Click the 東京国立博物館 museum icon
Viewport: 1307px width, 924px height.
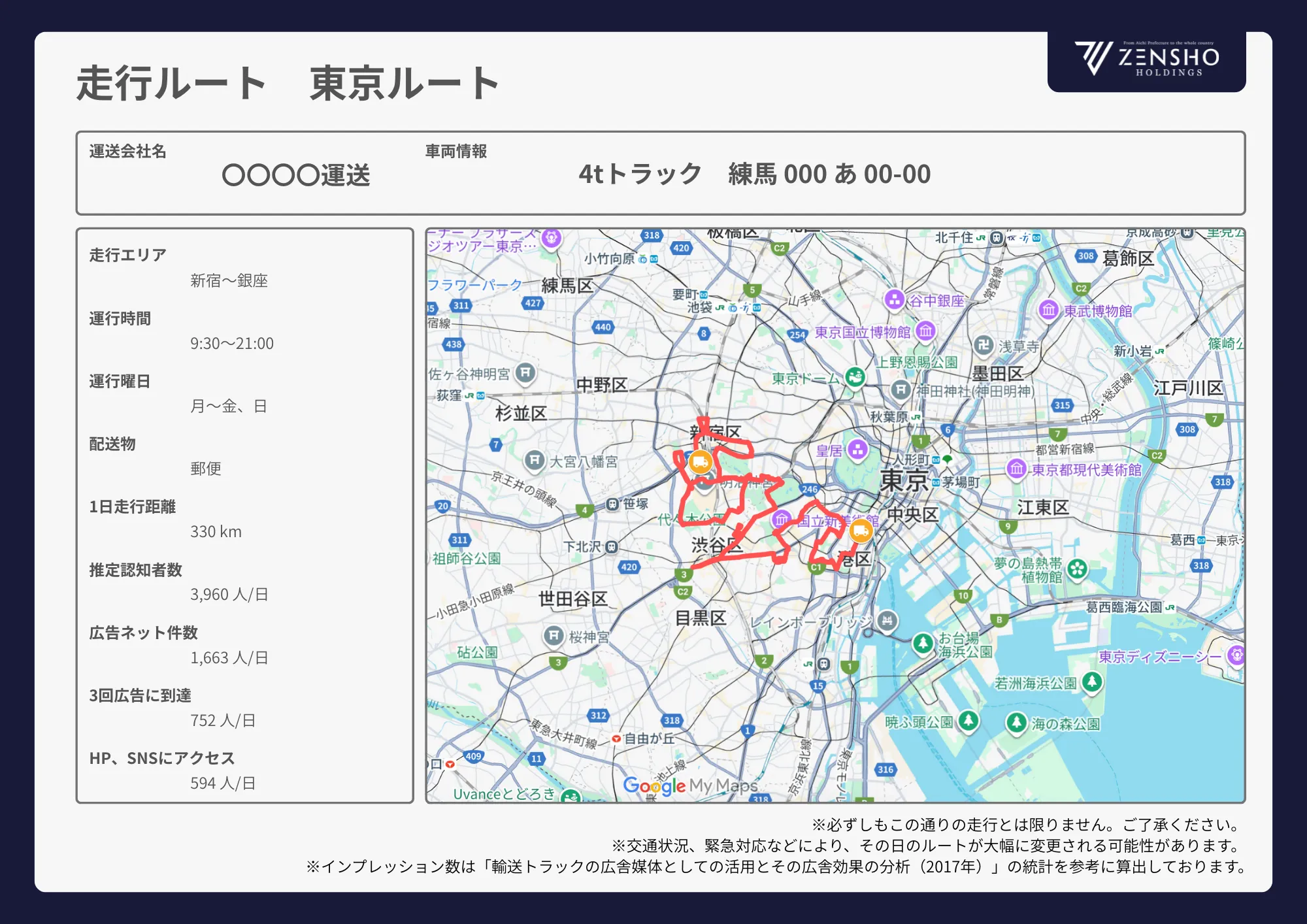[925, 331]
